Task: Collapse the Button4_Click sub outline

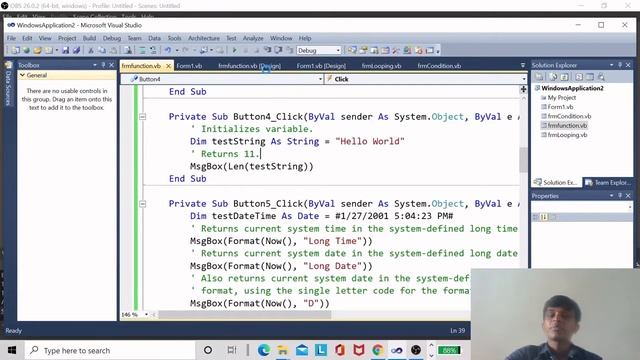Action: click(x=142, y=117)
